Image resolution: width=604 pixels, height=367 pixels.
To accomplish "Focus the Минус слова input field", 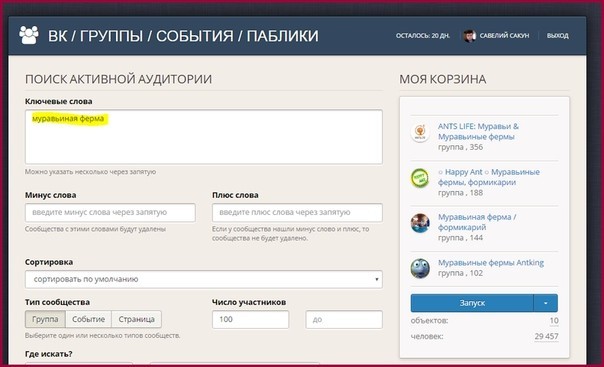I will (x=110, y=213).
